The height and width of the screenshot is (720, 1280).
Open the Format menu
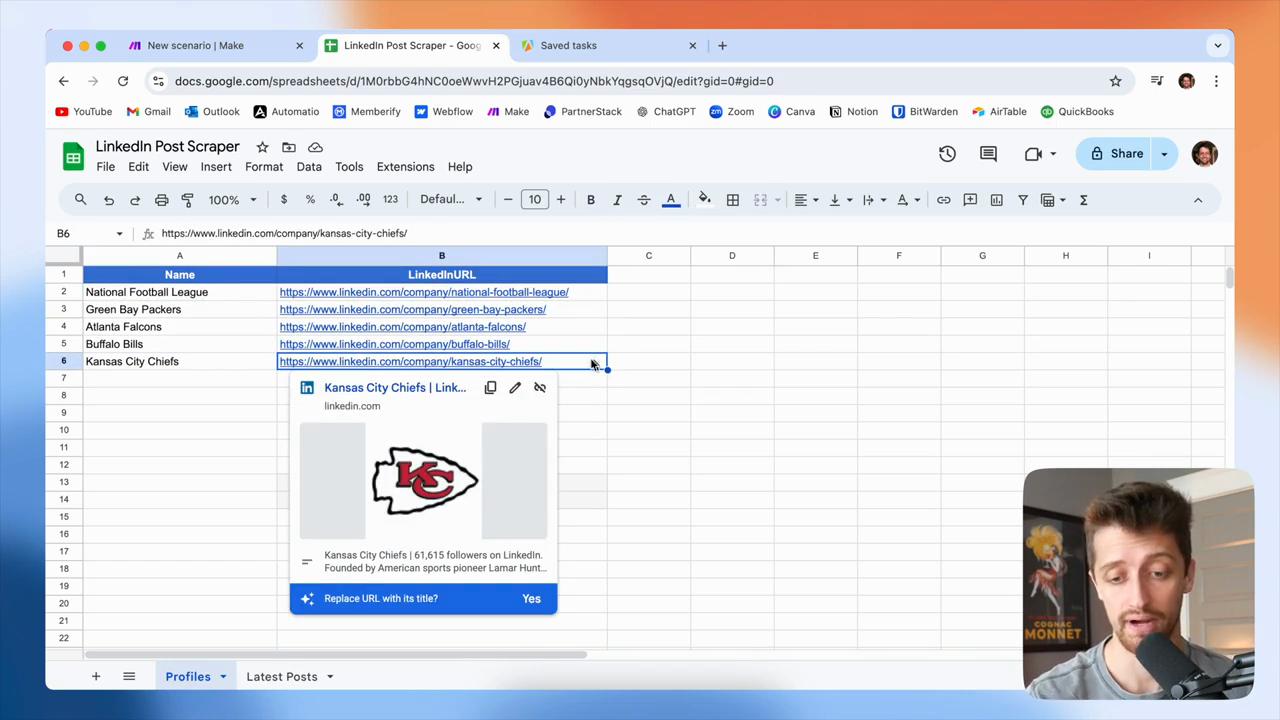(264, 167)
